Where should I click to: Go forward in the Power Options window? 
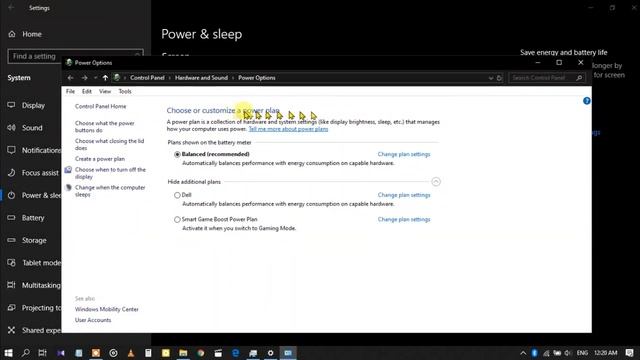84,78
